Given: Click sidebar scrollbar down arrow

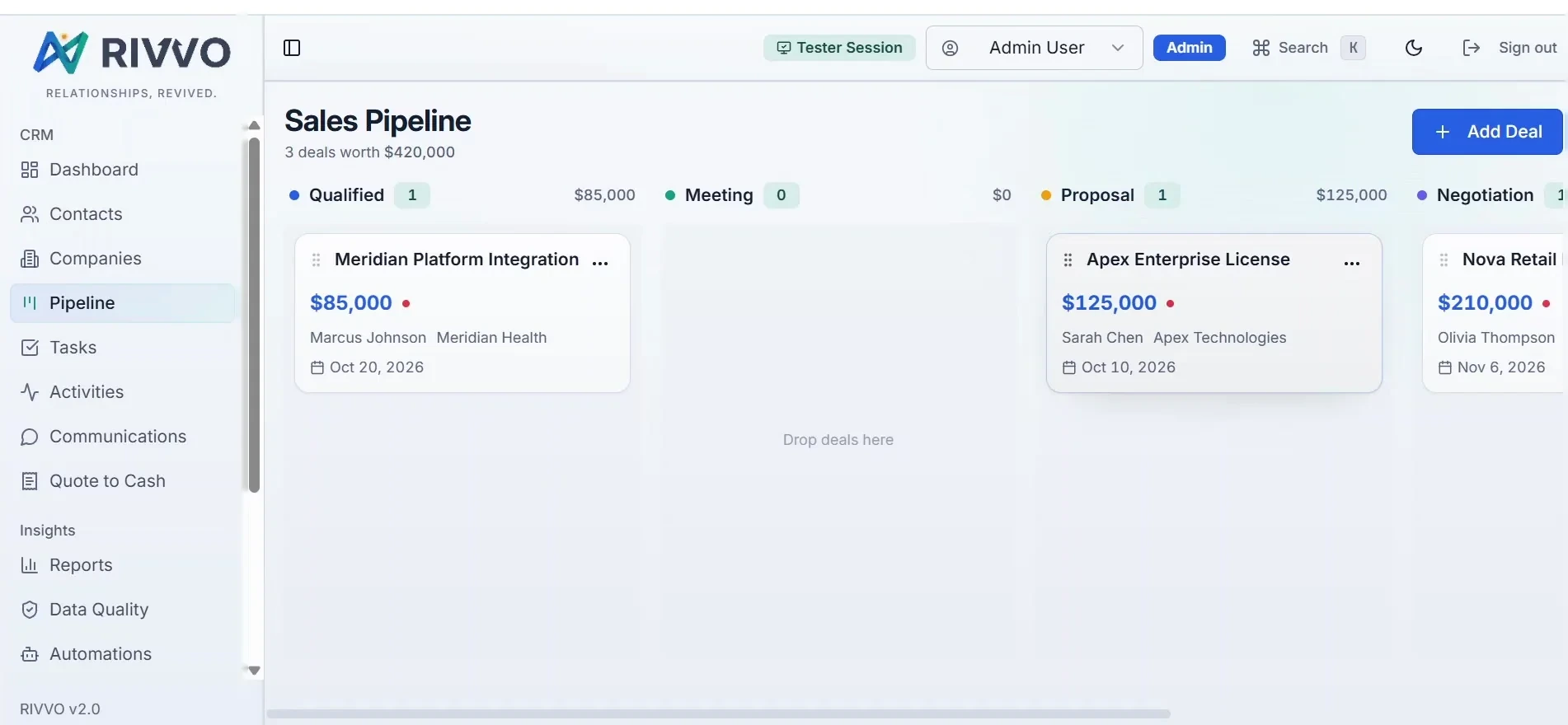Looking at the screenshot, I should pyautogui.click(x=254, y=671).
